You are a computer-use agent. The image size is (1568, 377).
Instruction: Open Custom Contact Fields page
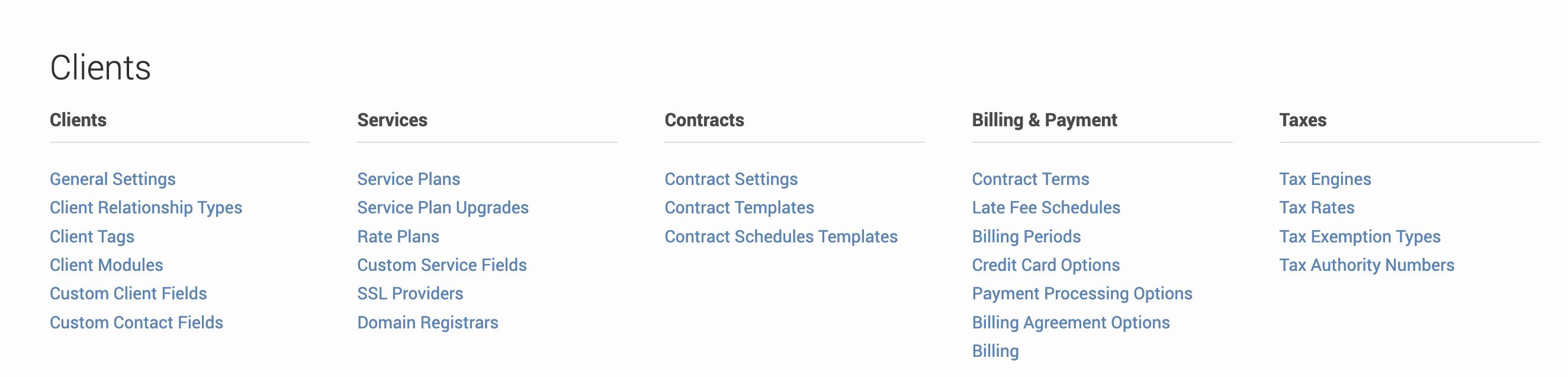point(136,322)
